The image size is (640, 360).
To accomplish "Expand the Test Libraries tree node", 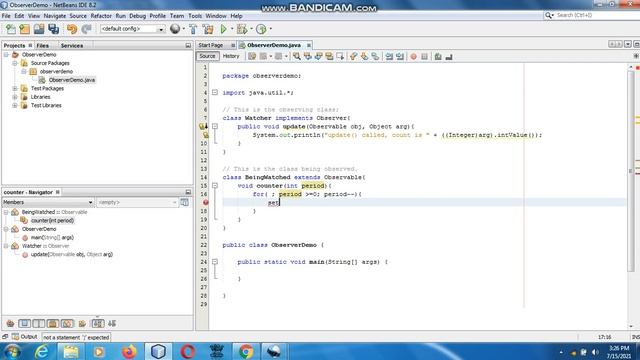I will (x=15, y=105).
